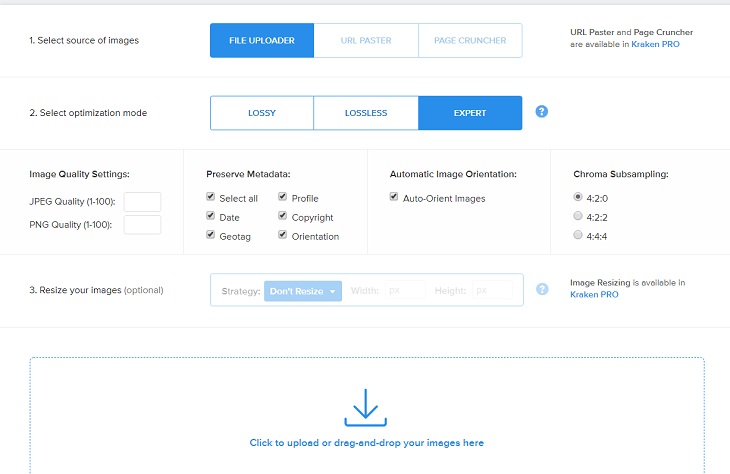Screen dimensions: 730x474
Task: Choose LOSSY optimization mode
Action: (261, 113)
